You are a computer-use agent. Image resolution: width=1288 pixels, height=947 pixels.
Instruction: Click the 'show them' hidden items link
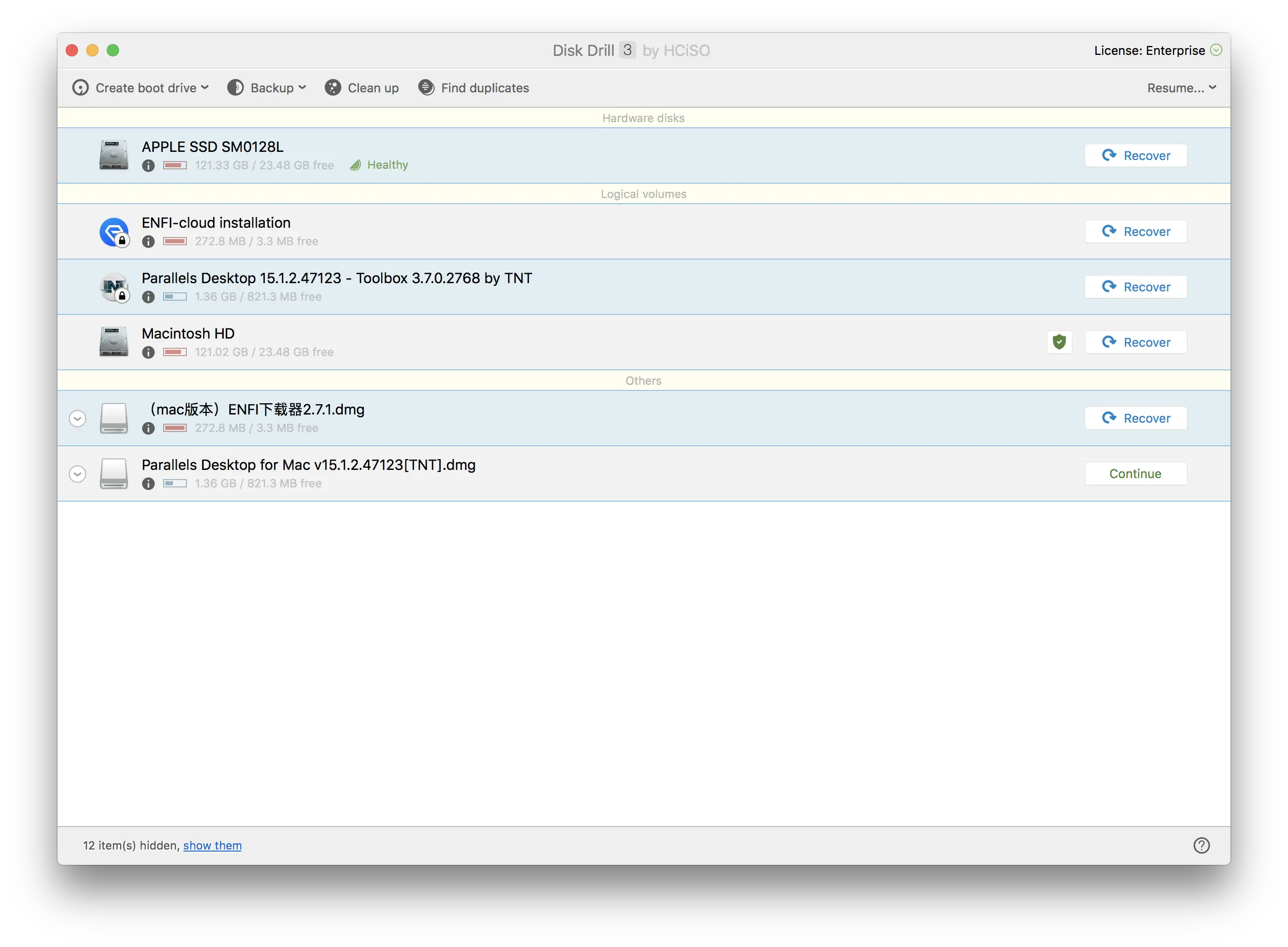pos(212,845)
